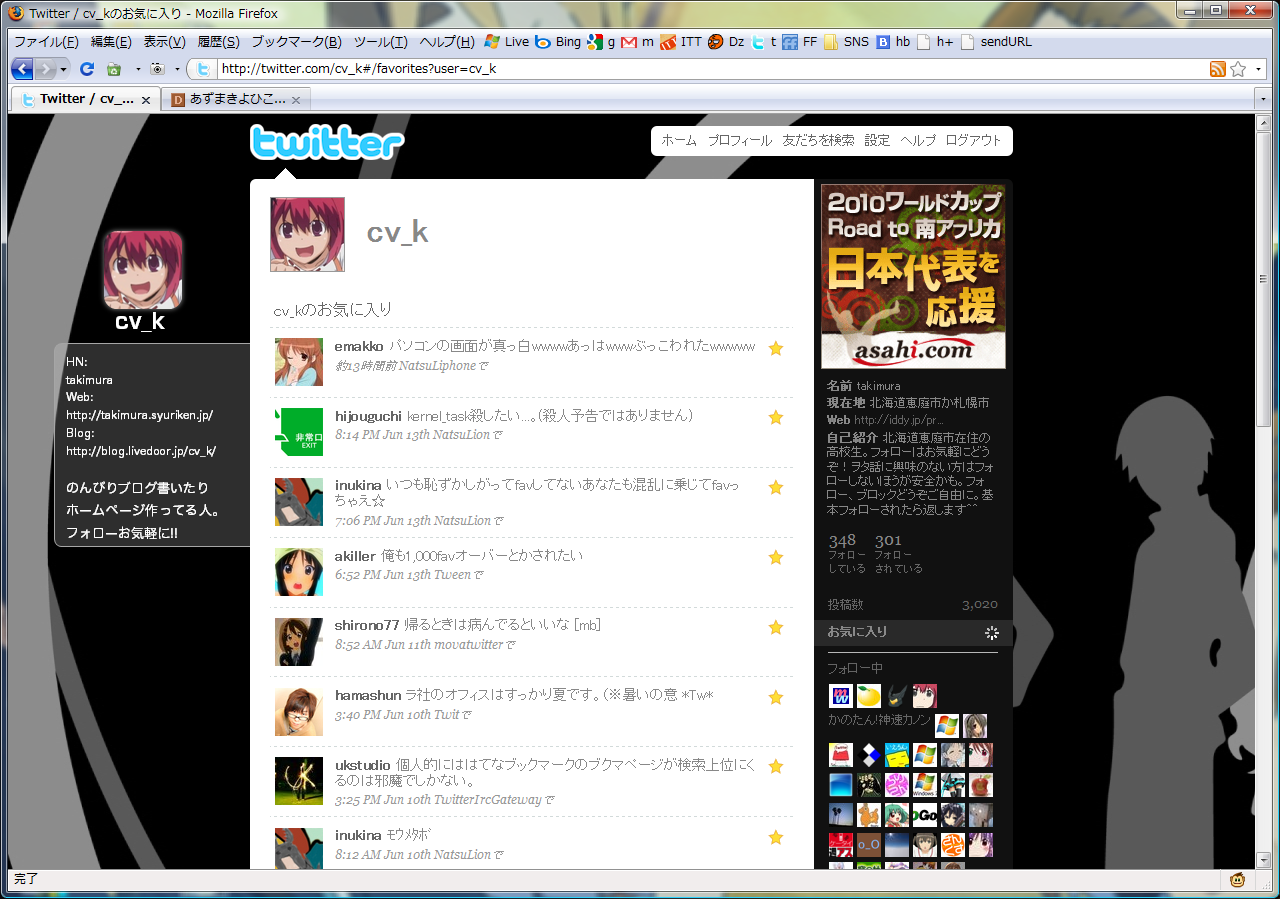Click the Greasemonkey monkey status bar icon

point(1238,880)
